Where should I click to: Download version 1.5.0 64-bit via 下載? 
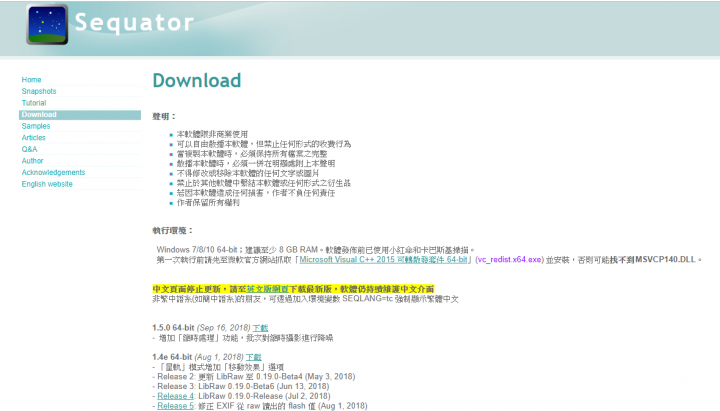(x=260, y=328)
